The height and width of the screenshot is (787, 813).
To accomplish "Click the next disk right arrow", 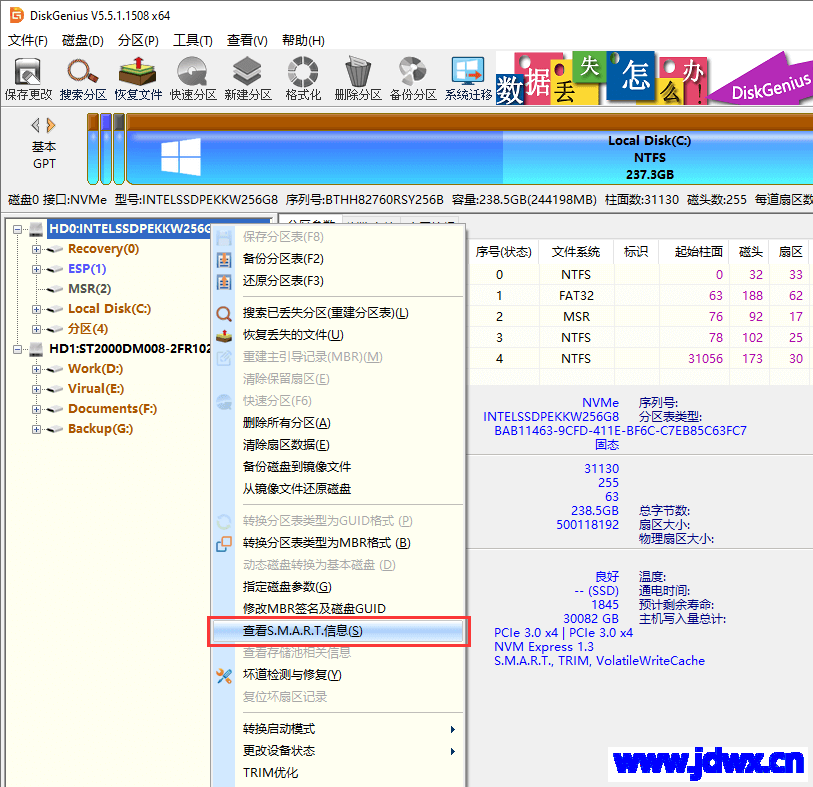I will (x=51, y=125).
